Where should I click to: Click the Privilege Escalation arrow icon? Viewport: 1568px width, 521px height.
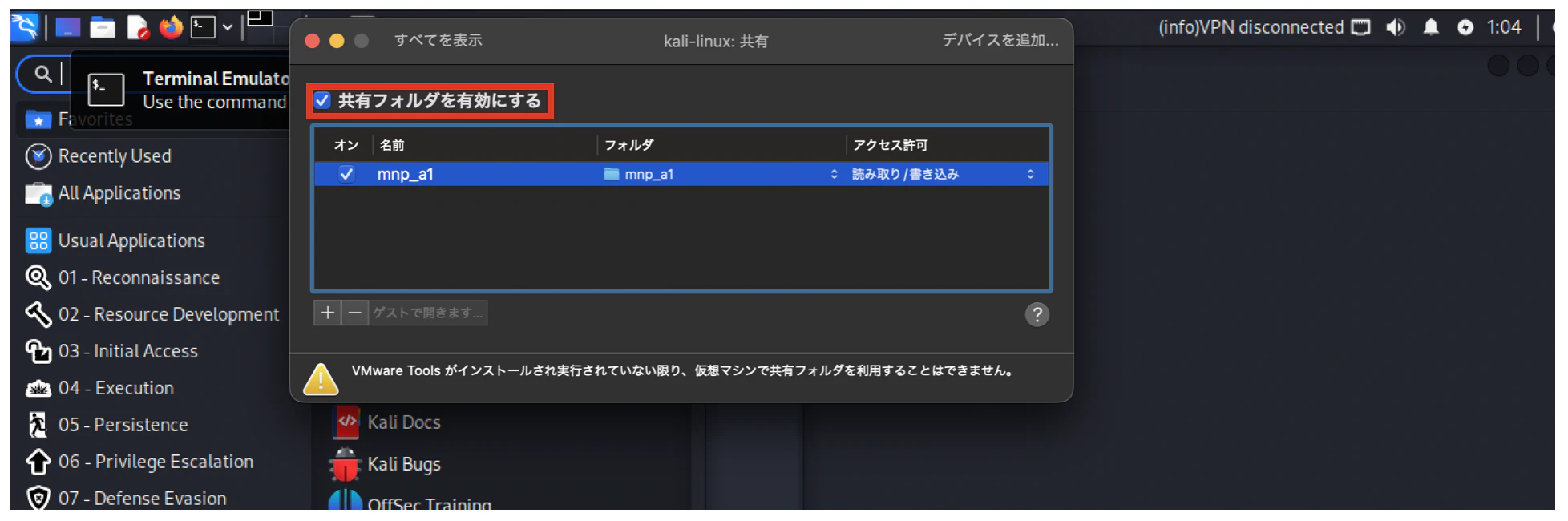[38, 462]
